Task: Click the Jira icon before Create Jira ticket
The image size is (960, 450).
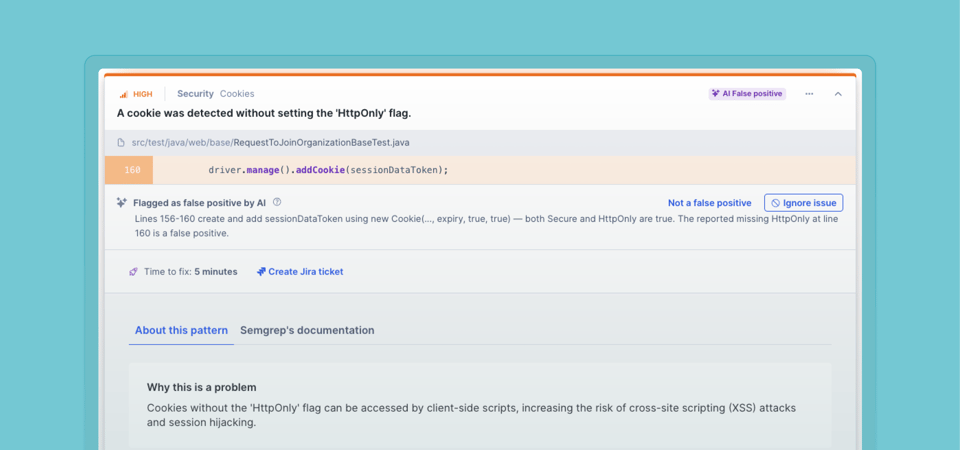Action: (x=261, y=272)
